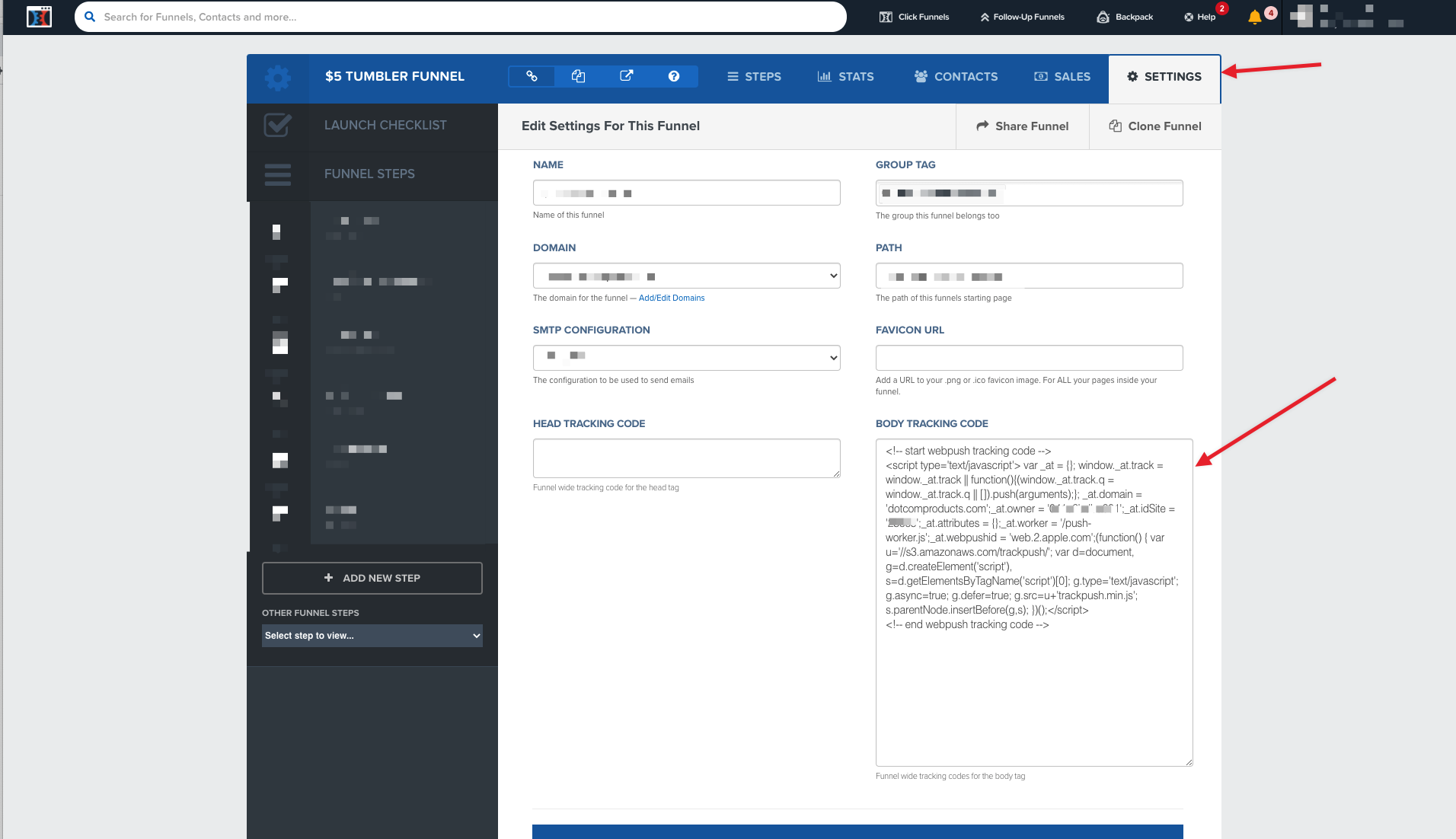Open Funnel Steps in sidebar
The image size is (1456, 839).
[x=369, y=174]
